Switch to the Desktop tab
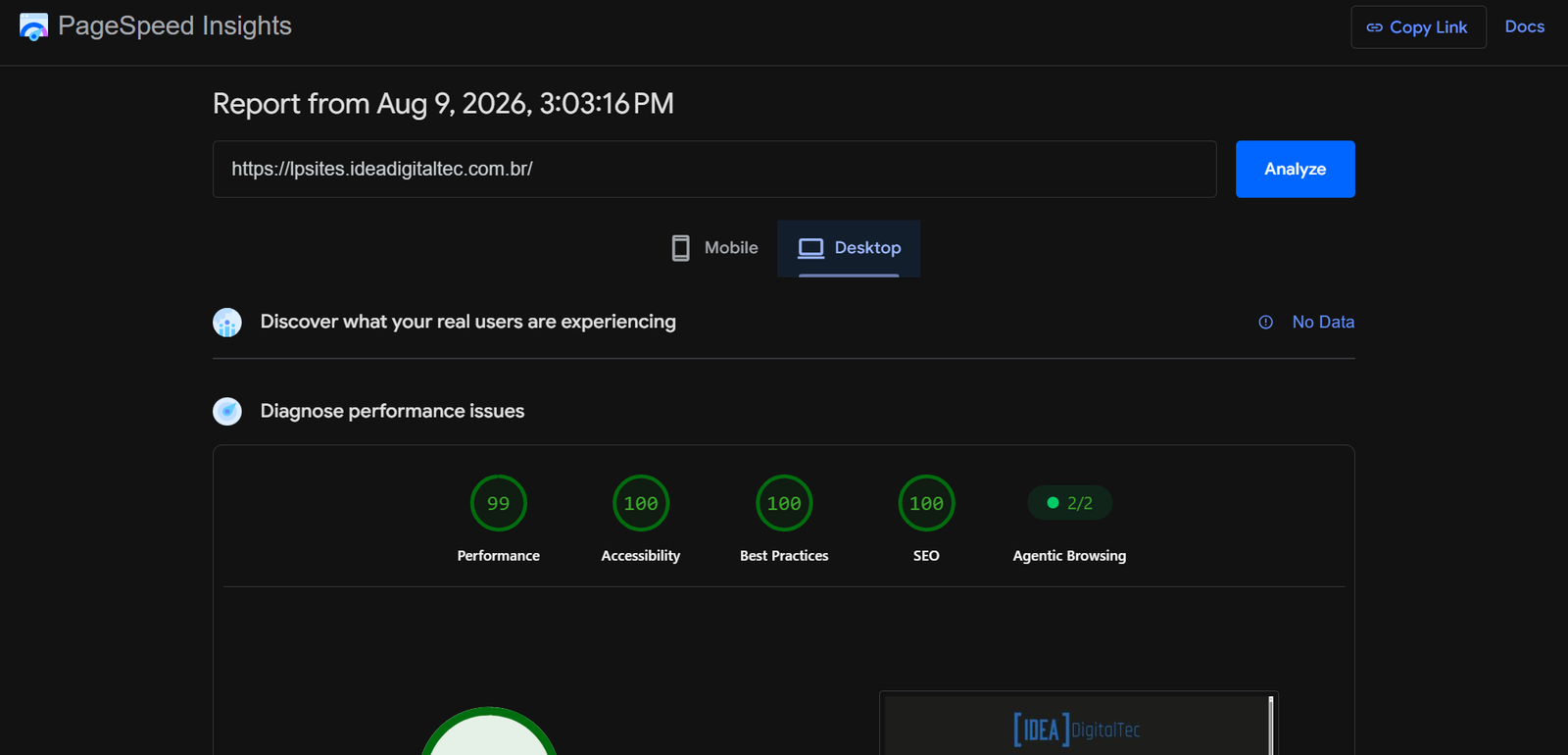 pyautogui.click(x=849, y=248)
